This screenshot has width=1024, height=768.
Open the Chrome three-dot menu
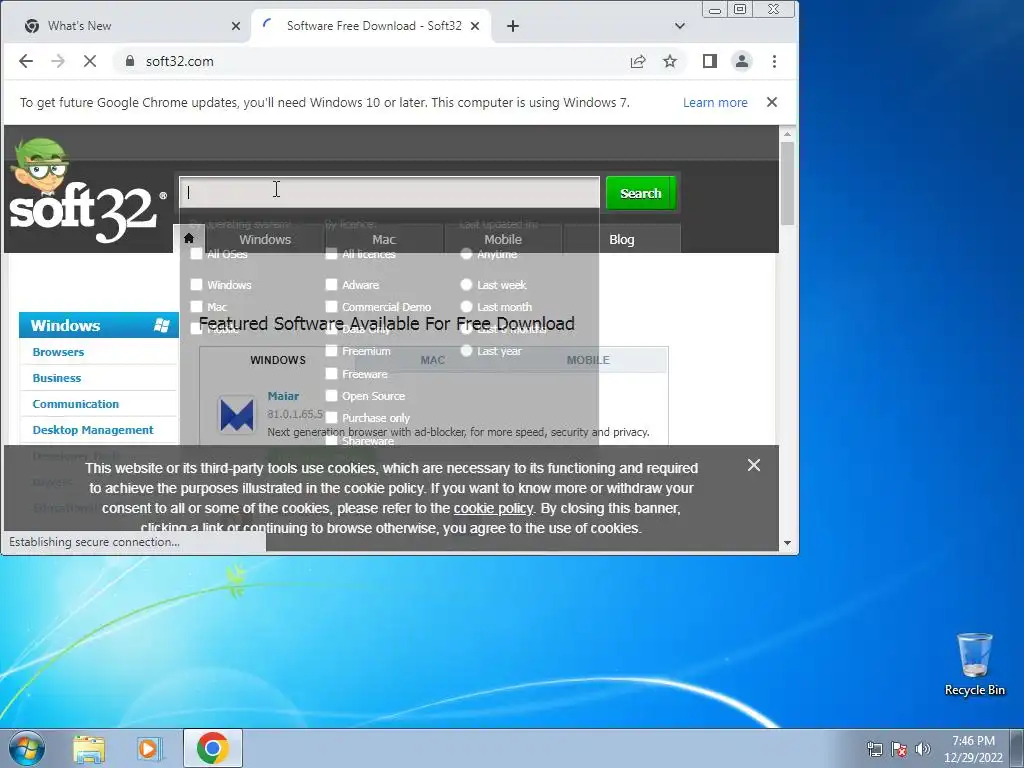pos(775,61)
